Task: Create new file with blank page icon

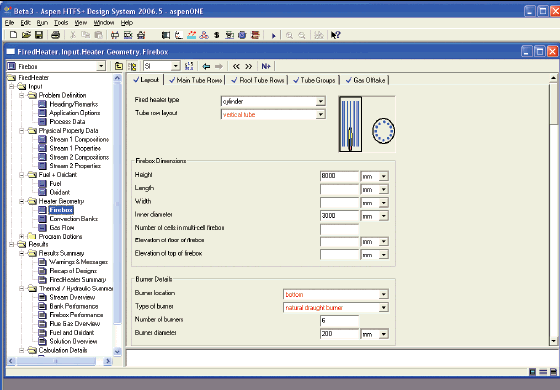Action: click(13, 35)
